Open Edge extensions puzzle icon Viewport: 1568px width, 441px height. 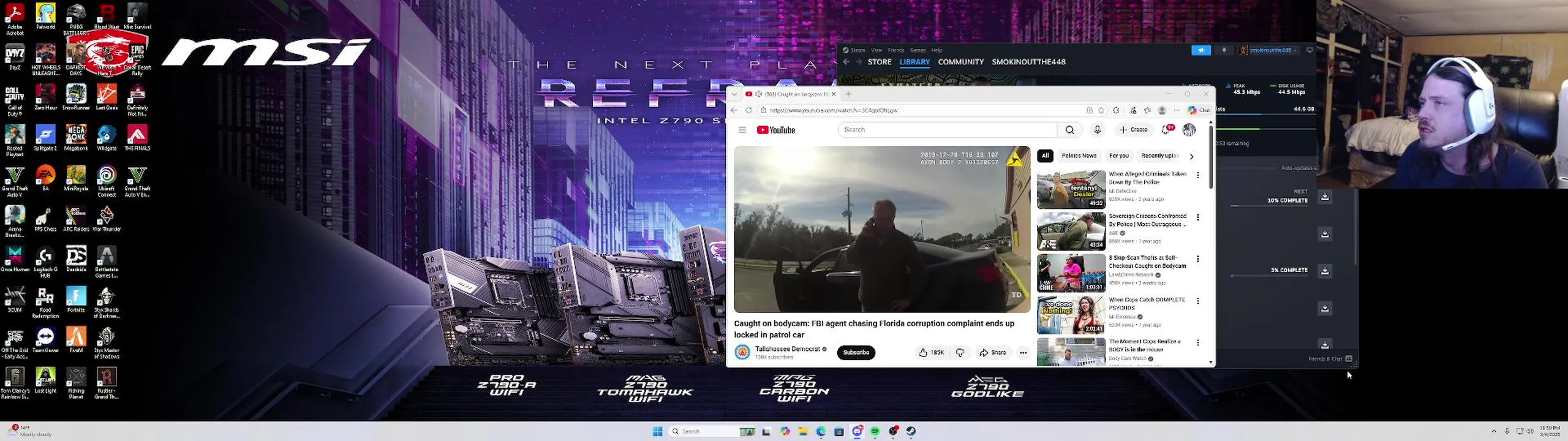point(1116,110)
